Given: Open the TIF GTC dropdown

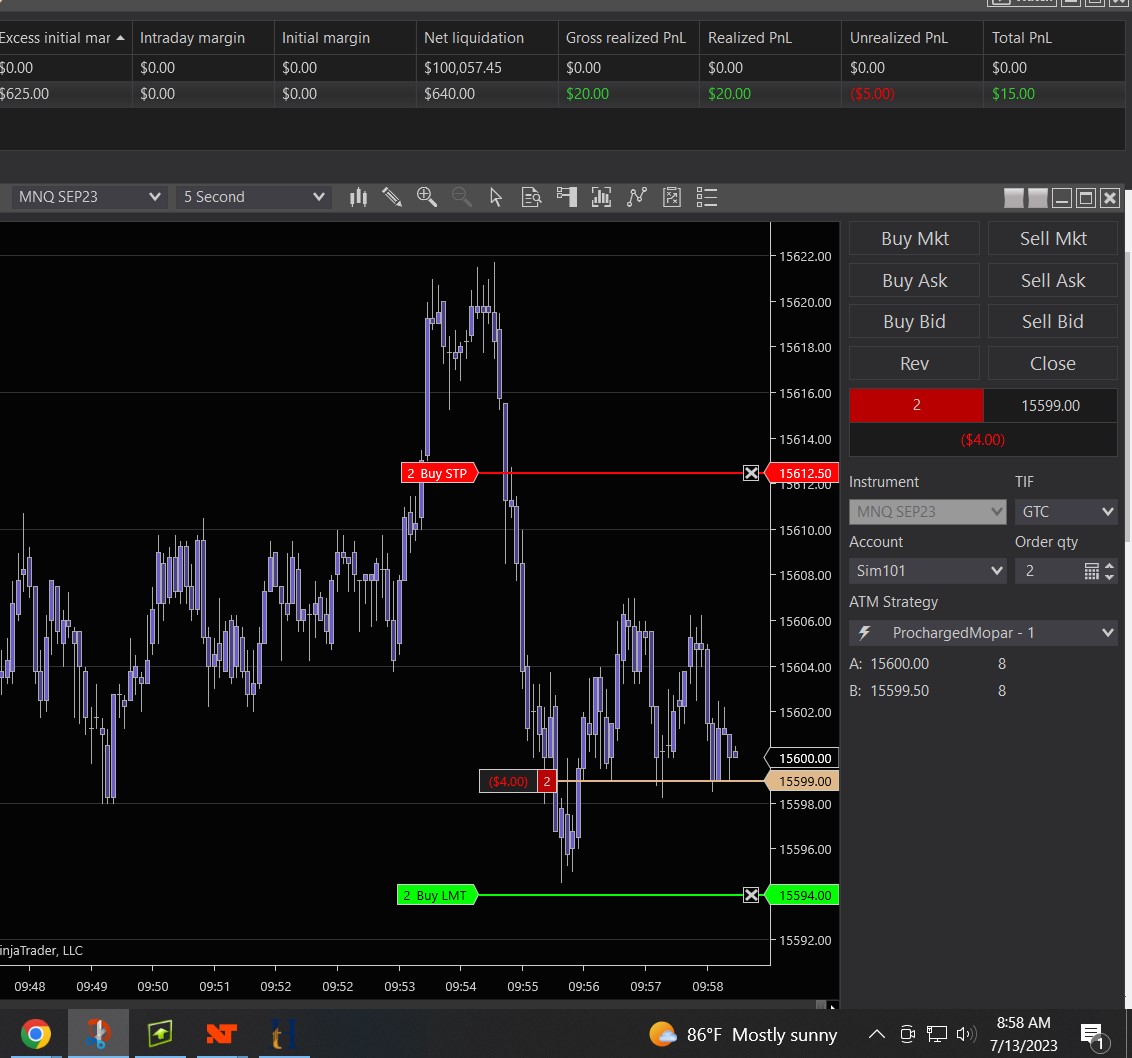Looking at the screenshot, I should click(x=1066, y=512).
